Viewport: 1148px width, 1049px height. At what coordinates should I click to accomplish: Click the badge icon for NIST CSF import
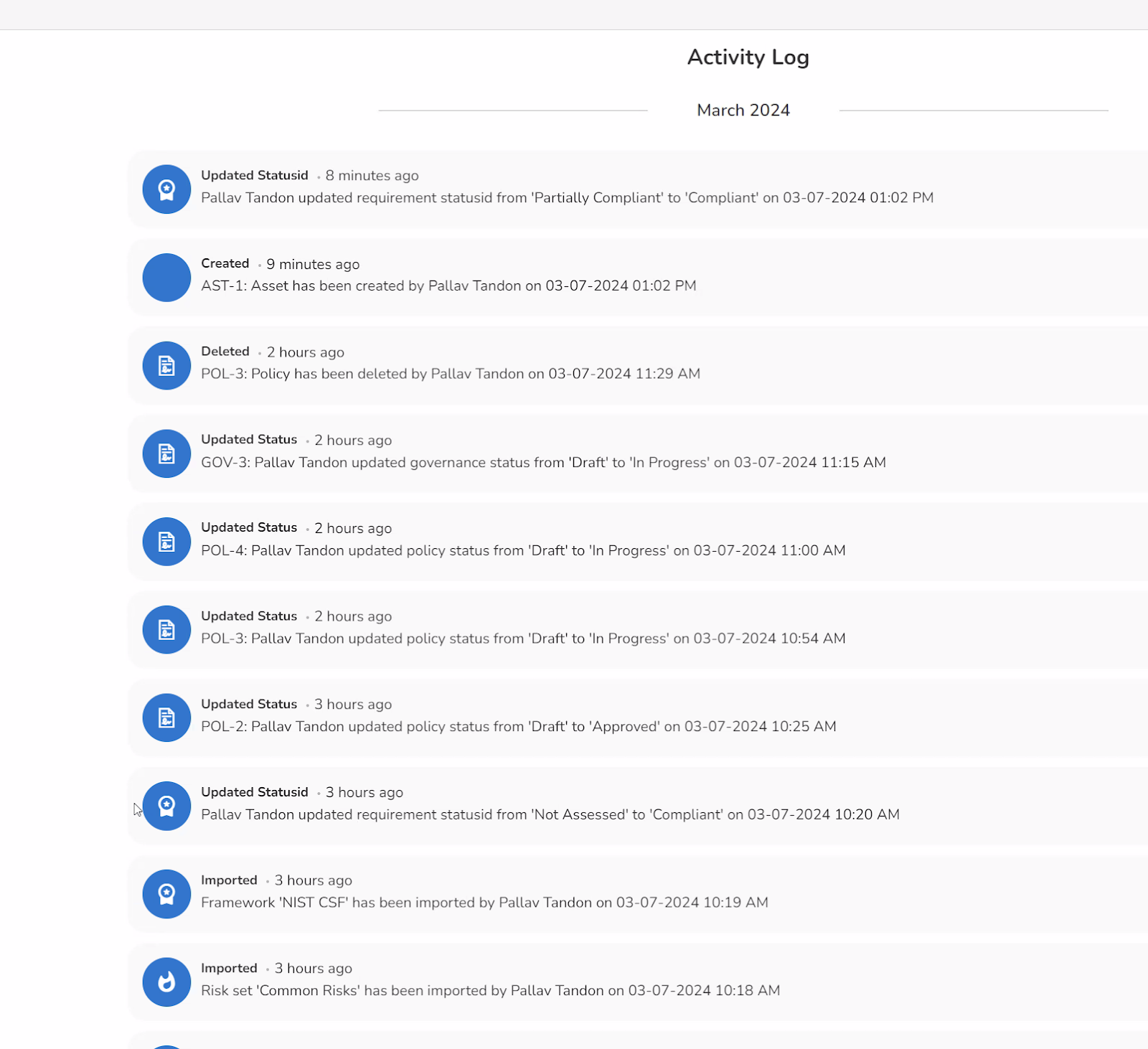166,894
